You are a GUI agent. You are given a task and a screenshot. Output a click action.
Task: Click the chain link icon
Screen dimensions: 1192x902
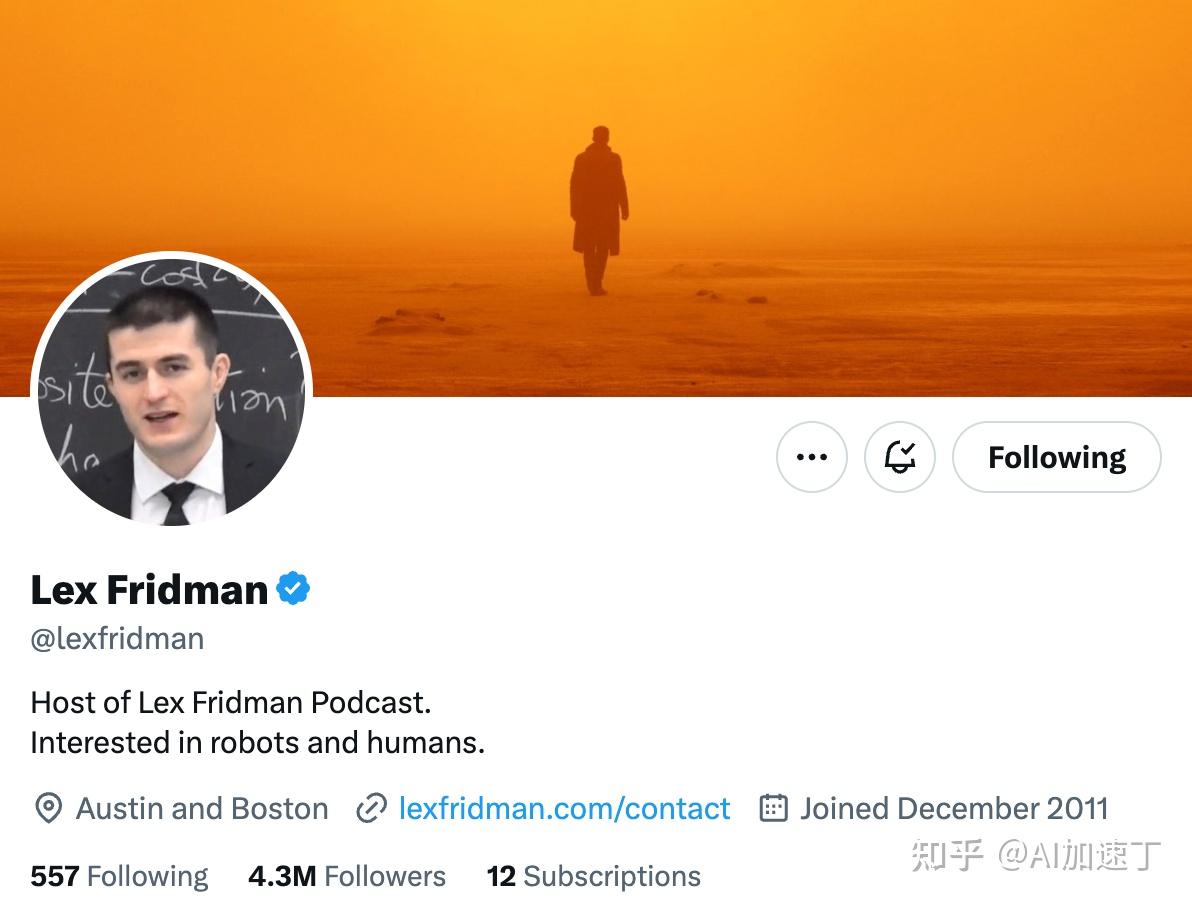click(x=371, y=808)
